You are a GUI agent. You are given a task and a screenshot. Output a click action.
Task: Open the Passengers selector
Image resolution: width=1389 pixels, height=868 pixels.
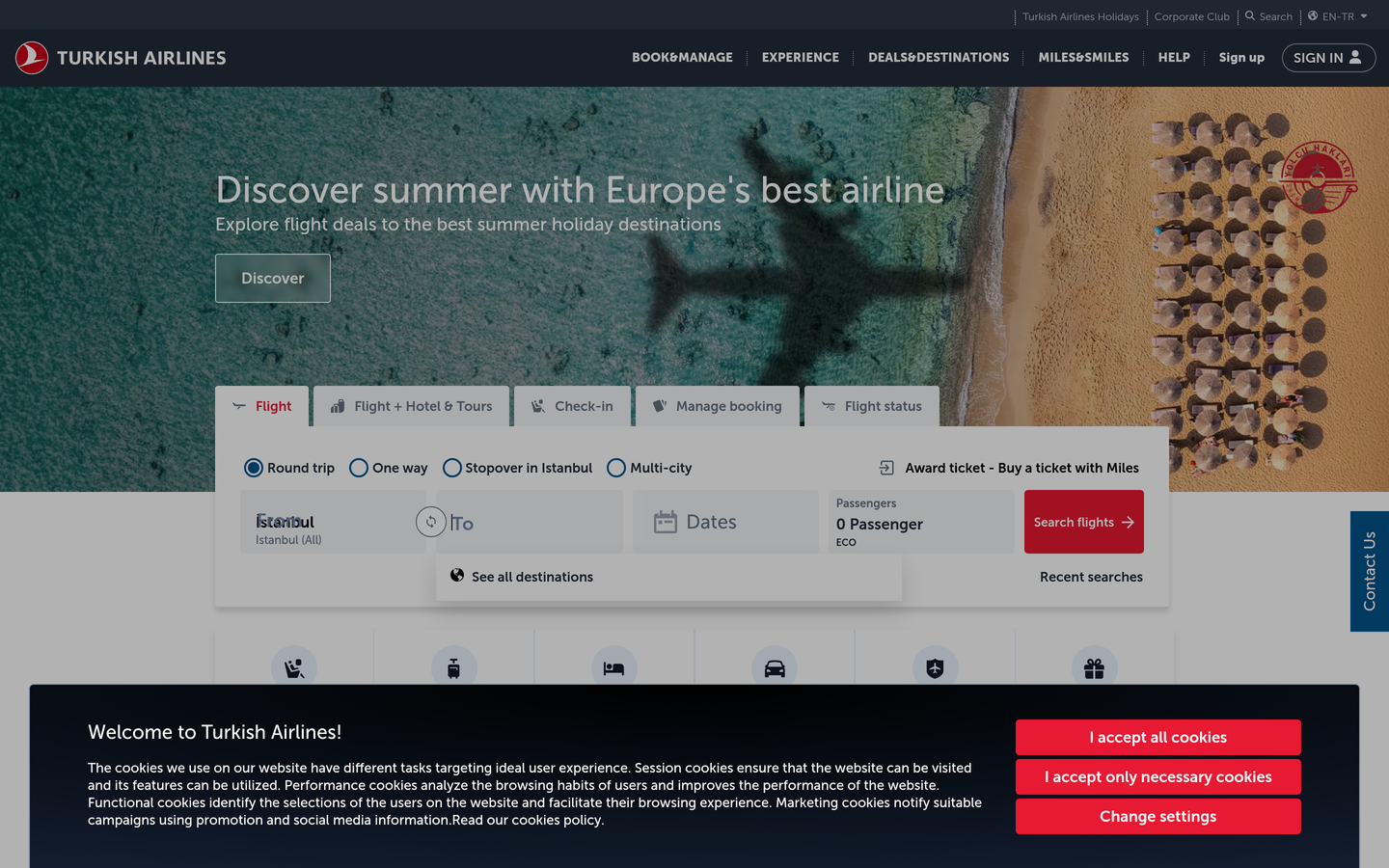click(921, 522)
